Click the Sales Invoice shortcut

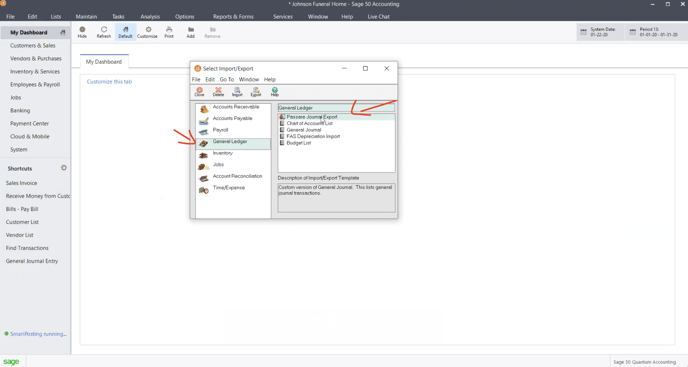22,183
